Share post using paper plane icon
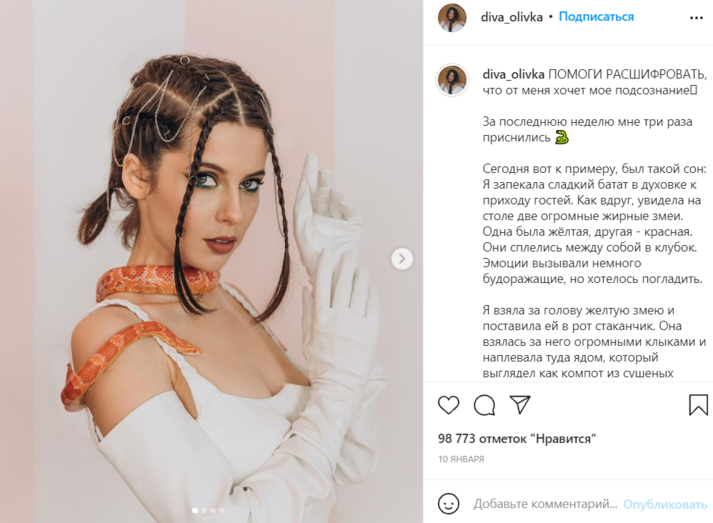713x523 pixels. click(520, 404)
